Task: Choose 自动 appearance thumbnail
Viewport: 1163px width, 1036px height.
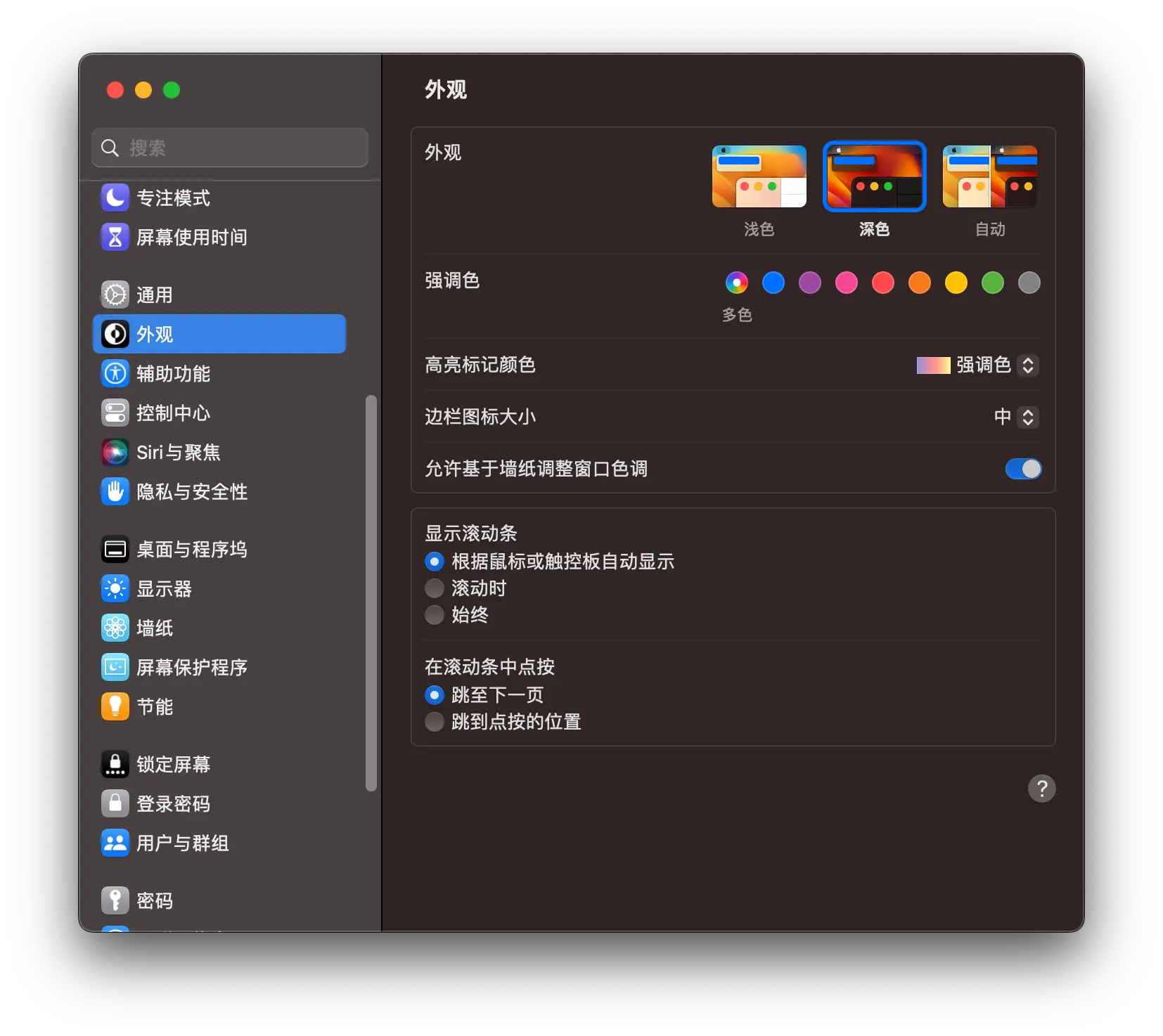Action: (990, 176)
